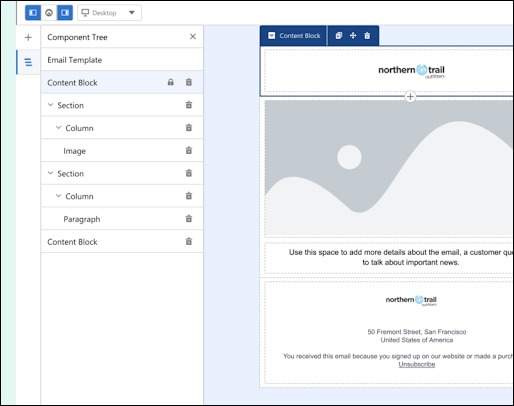This screenshot has height=406, width=514.
Task: Select the placeholder image on canvas
Action: pos(389,169)
